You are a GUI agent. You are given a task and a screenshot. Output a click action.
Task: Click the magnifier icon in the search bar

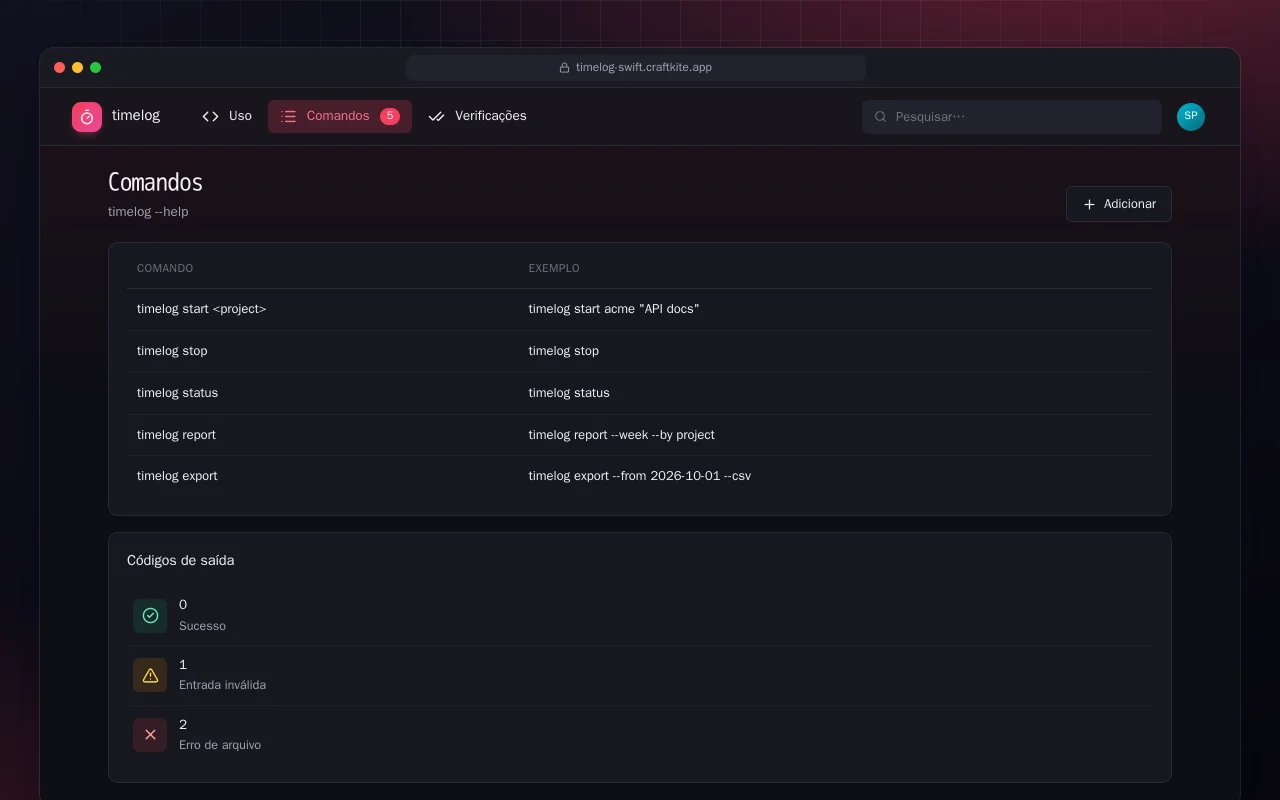coord(881,117)
